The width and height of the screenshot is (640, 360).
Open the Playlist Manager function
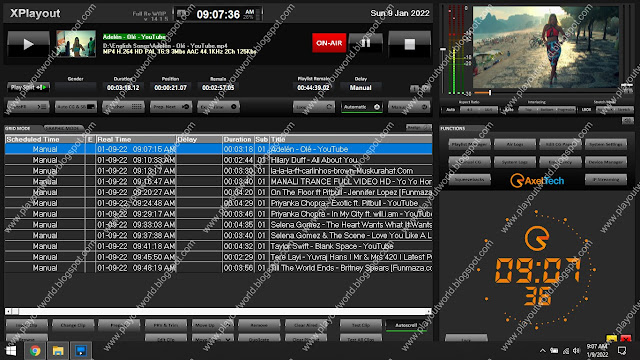(x=469, y=144)
